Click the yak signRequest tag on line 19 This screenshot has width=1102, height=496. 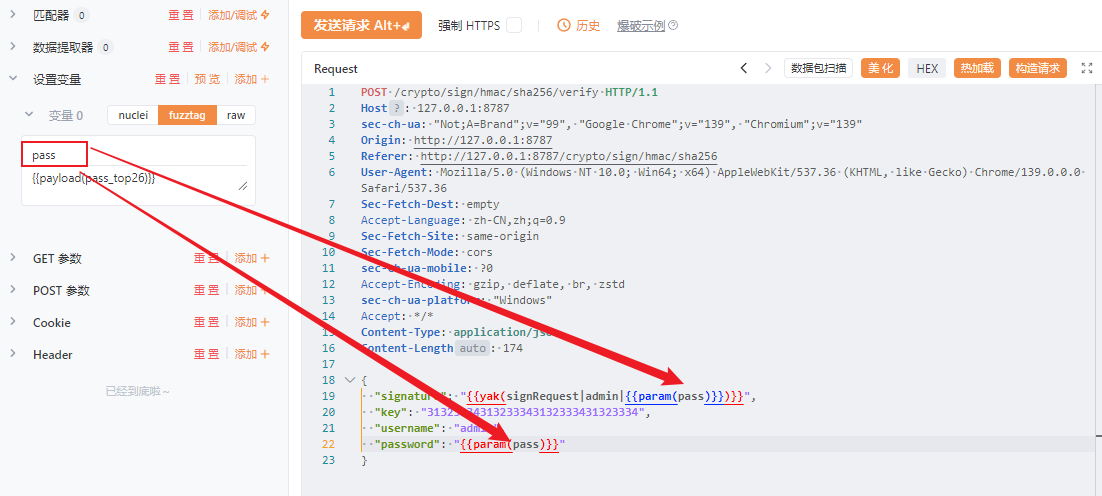pos(605,396)
